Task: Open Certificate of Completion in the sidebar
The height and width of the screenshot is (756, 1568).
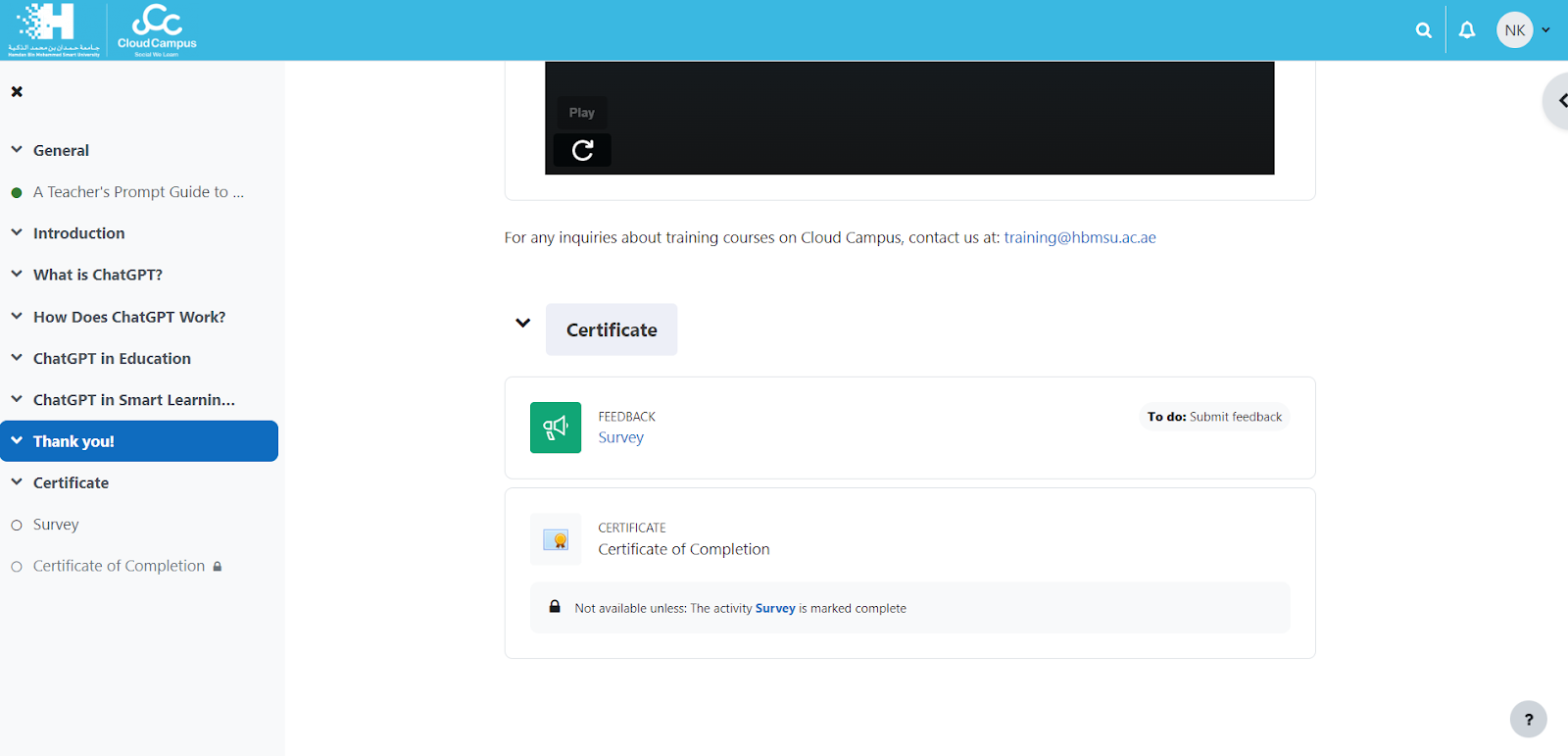Action: click(119, 566)
